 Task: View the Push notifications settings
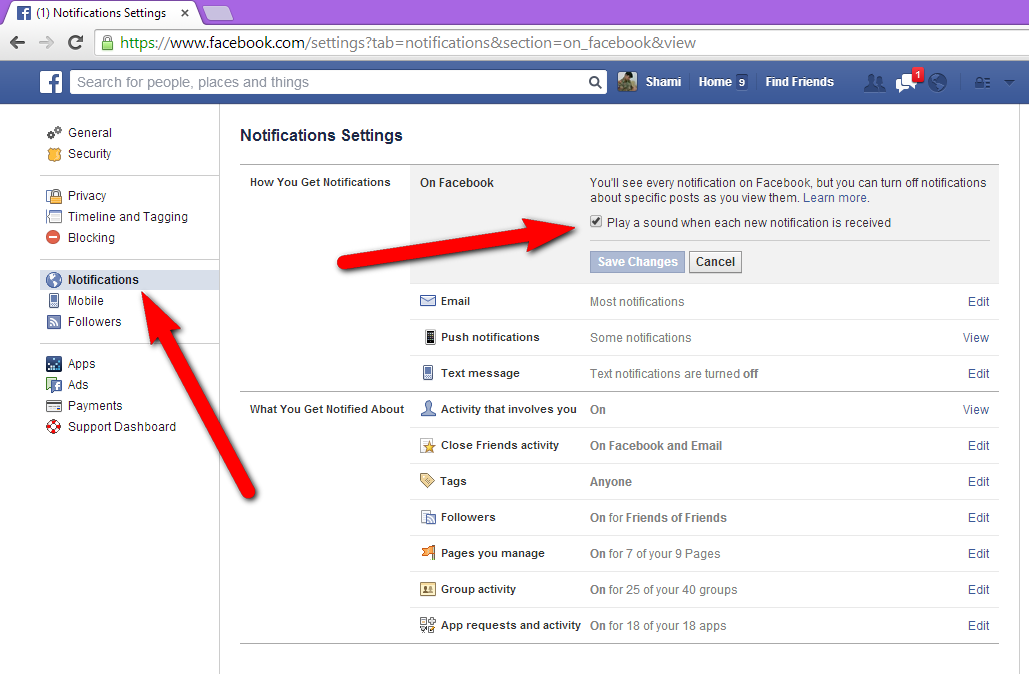click(x=975, y=338)
